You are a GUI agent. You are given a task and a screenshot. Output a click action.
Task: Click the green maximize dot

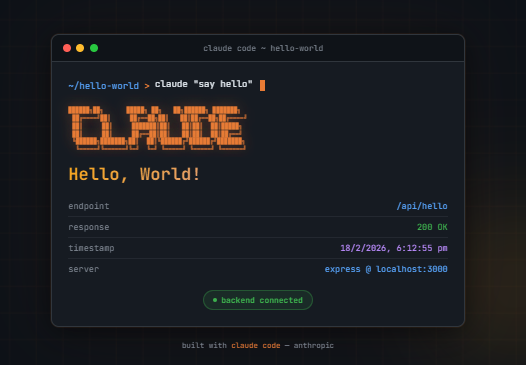pos(94,48)
